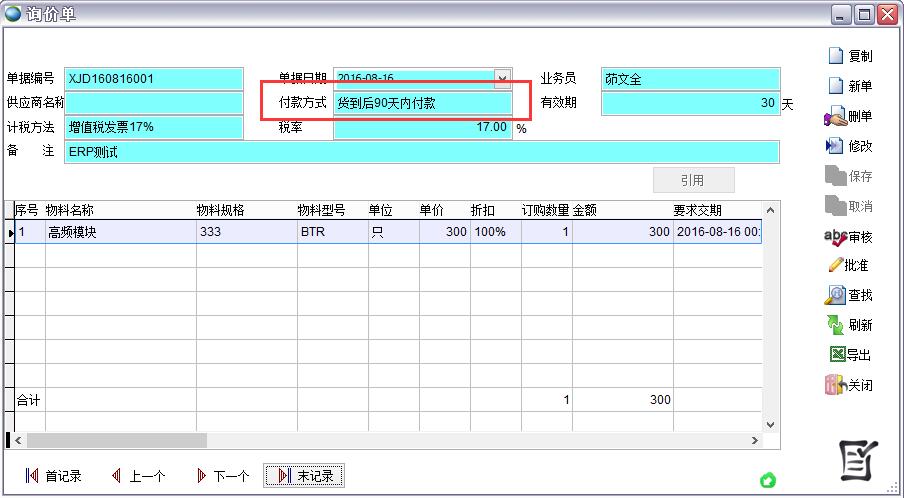Go to next record 下一个
The height and width of the screenshot is (498, 904).
click(222, 476)
